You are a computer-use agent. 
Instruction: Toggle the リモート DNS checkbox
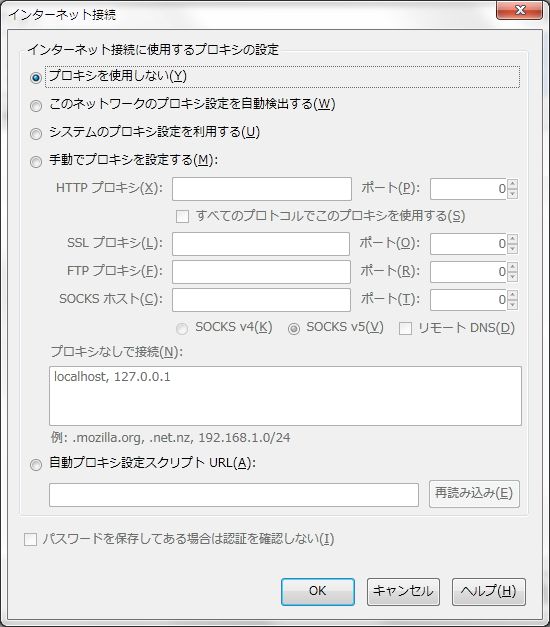405,329
